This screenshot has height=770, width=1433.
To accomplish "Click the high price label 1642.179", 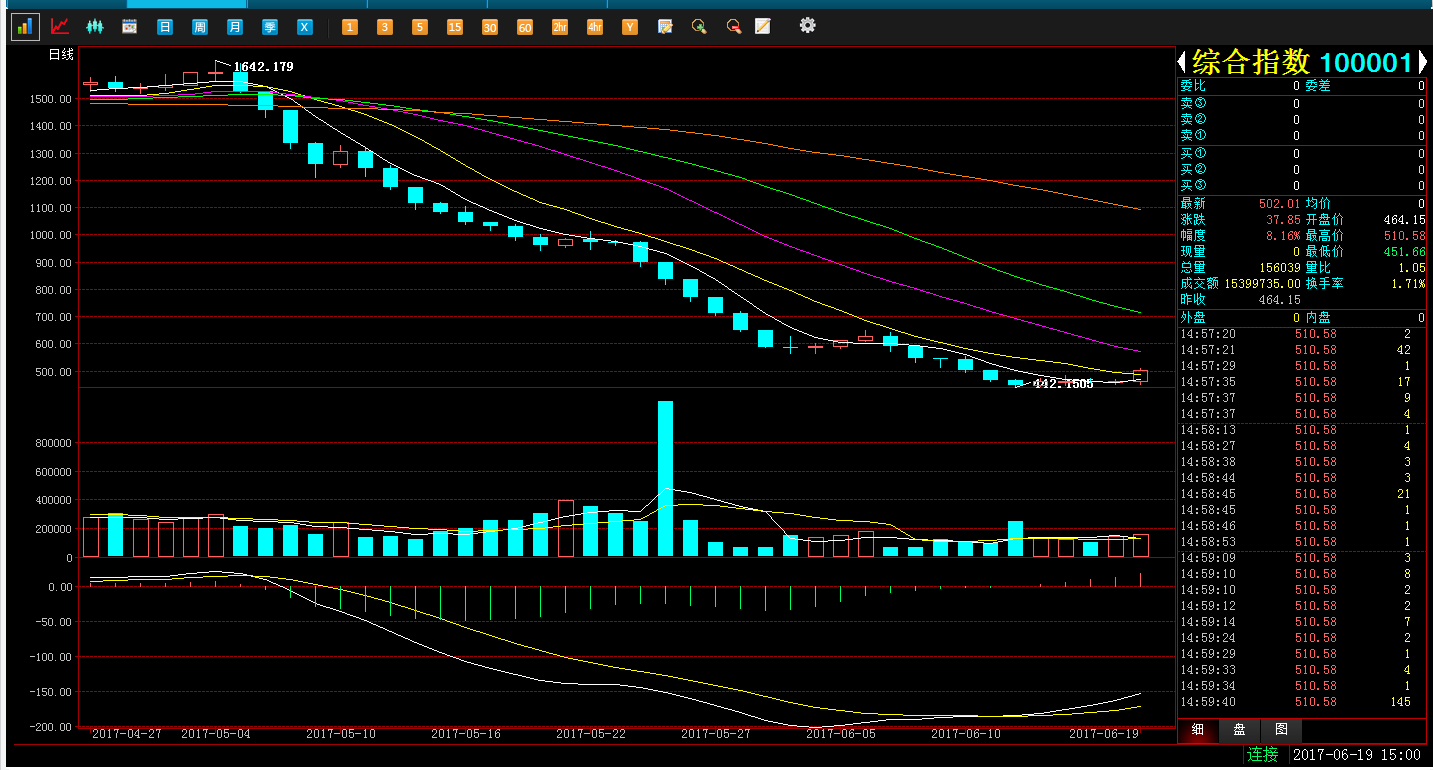I will click(x=263, y=67).
